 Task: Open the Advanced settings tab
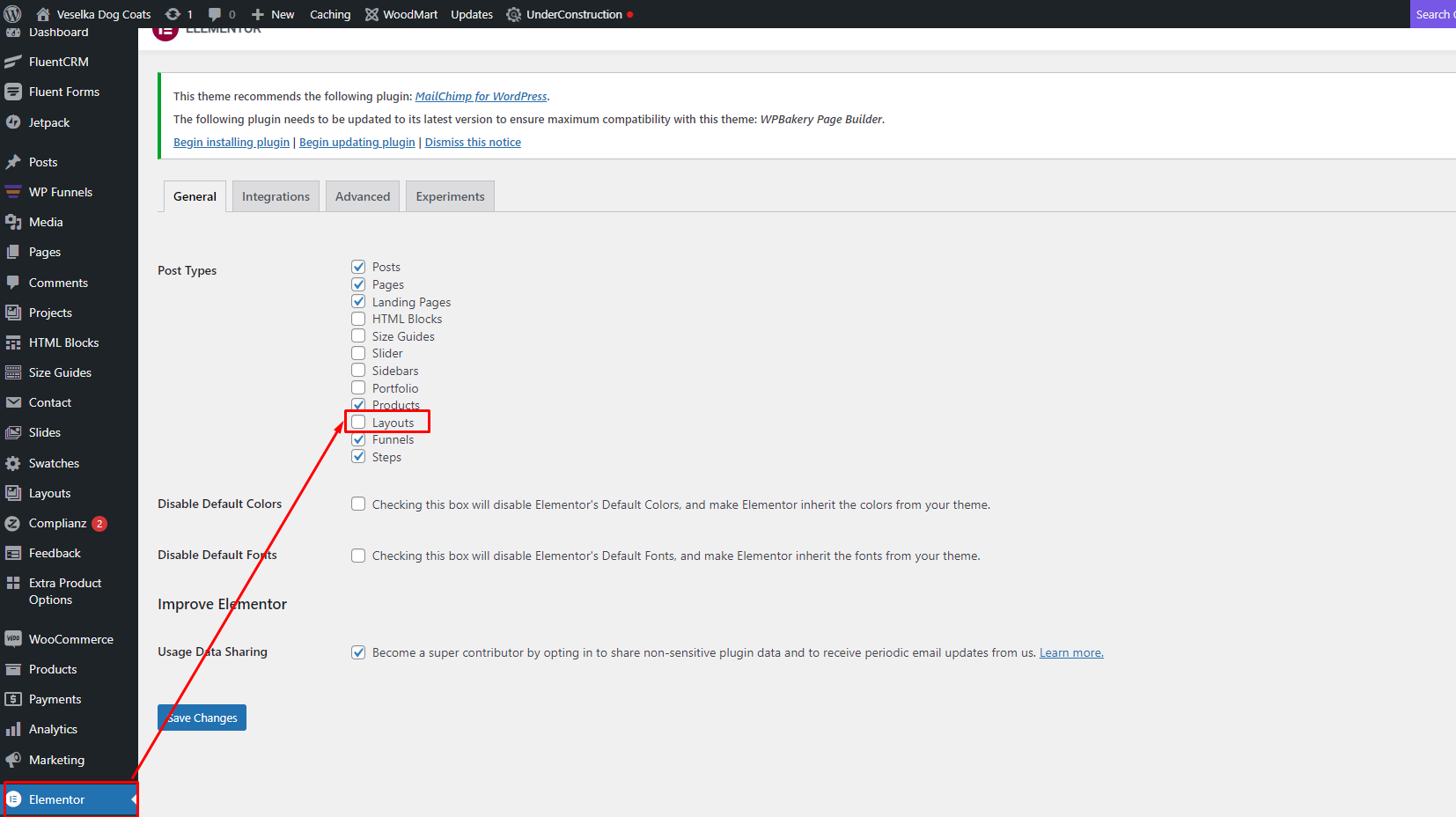tap(363, 196)
